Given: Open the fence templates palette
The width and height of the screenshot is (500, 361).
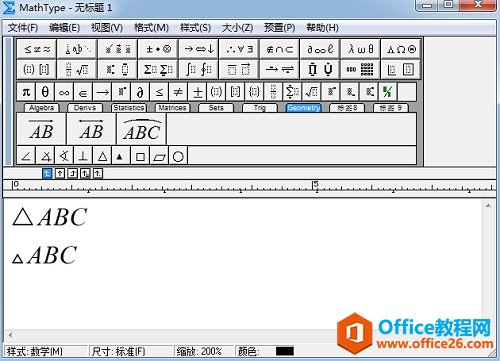Looking at the screenshot, I should coord(37,69).
